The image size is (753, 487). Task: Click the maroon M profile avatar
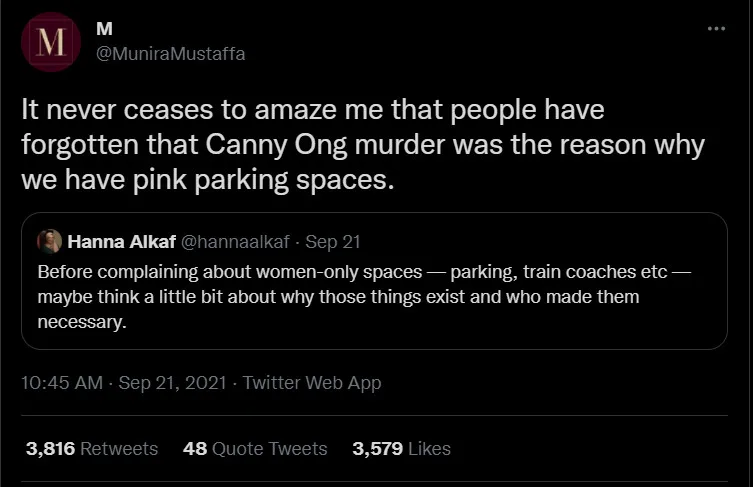pos(50,42)
